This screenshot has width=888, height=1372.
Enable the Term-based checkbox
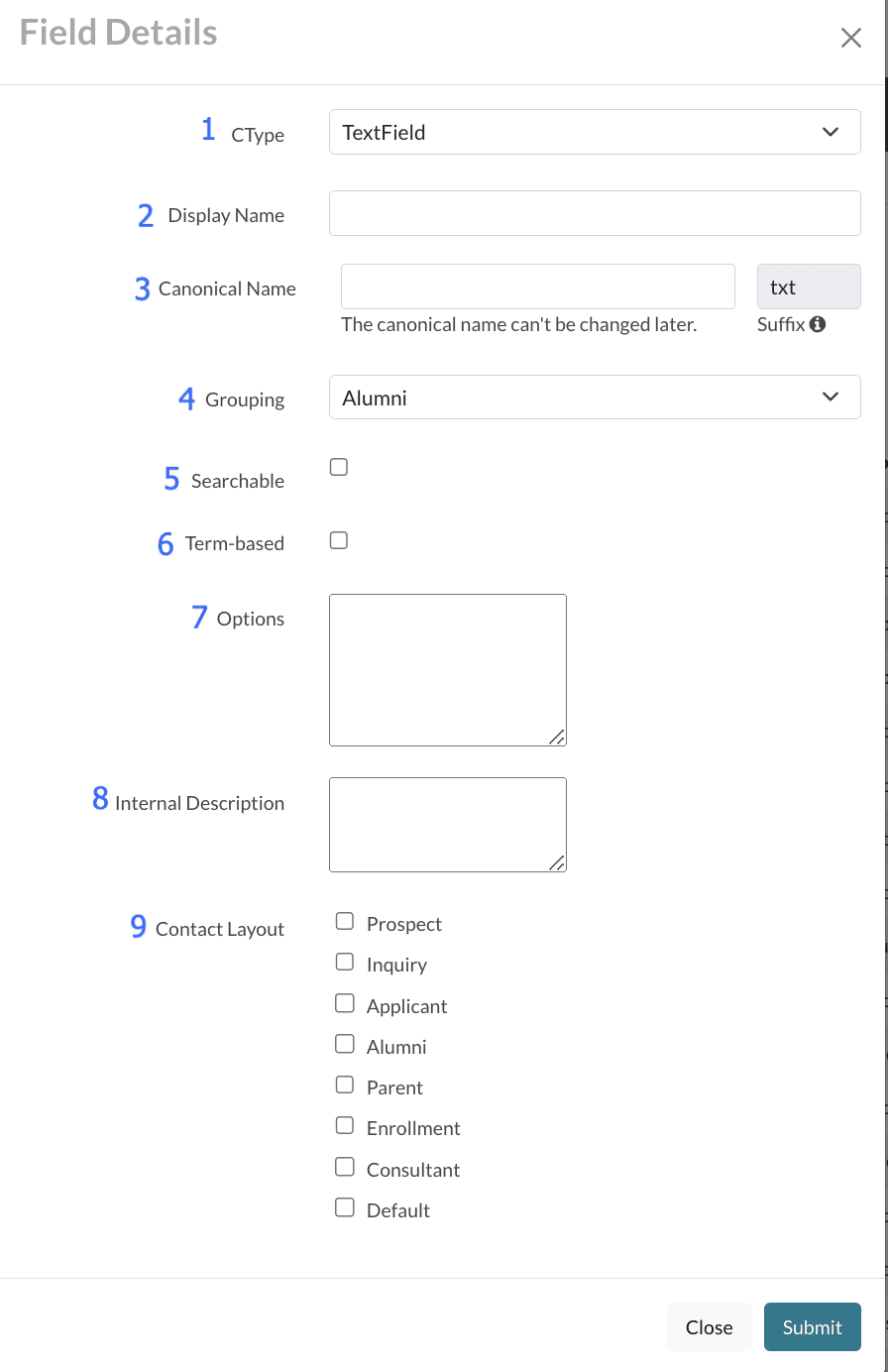point(338,540)
